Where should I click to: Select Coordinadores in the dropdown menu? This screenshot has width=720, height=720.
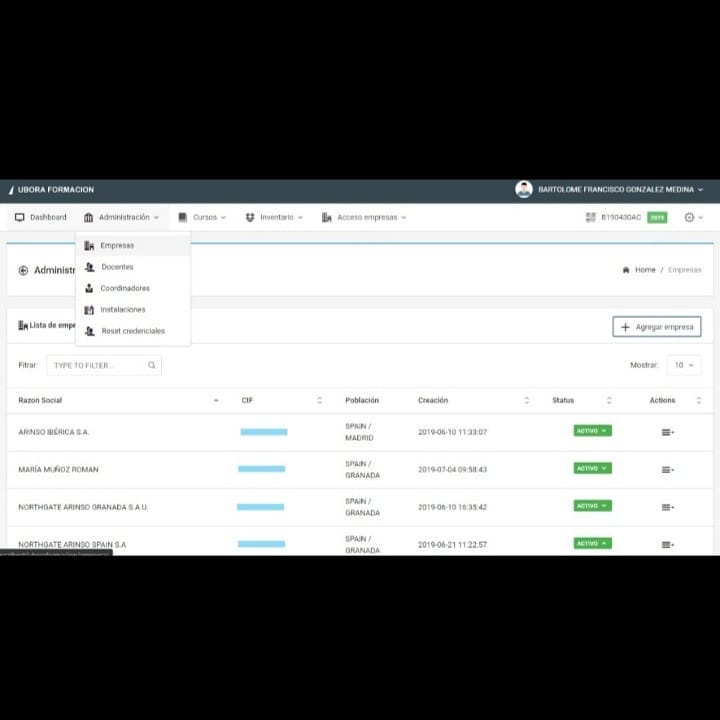133,288
